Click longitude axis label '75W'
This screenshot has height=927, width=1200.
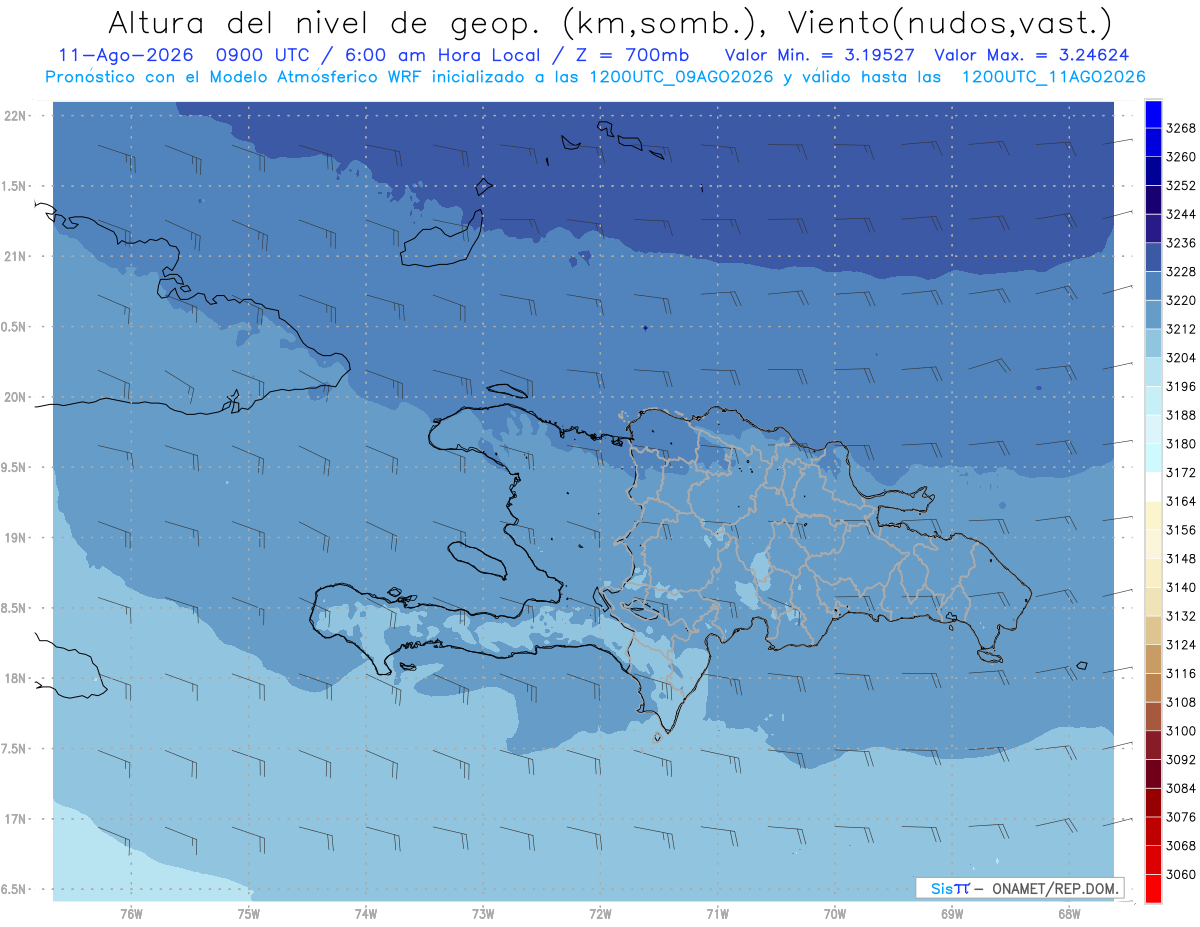(x=249, y=914)
